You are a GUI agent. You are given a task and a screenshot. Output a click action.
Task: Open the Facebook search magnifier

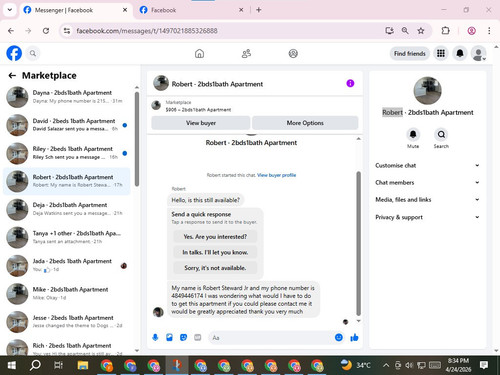pyautogui.click(x=33, y=53)
